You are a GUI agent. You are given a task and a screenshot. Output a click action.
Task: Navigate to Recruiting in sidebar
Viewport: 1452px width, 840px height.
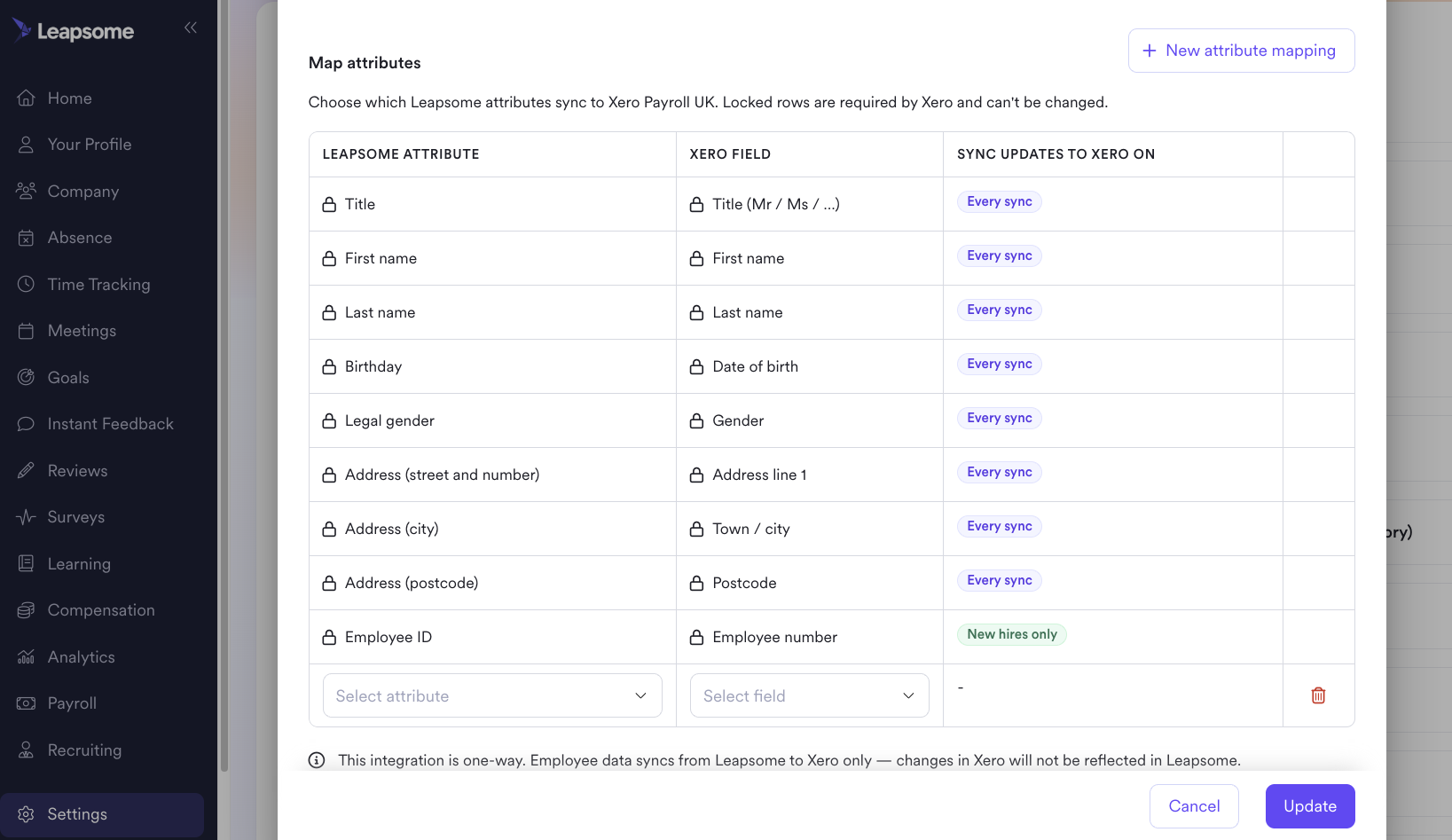pos(84,750)
